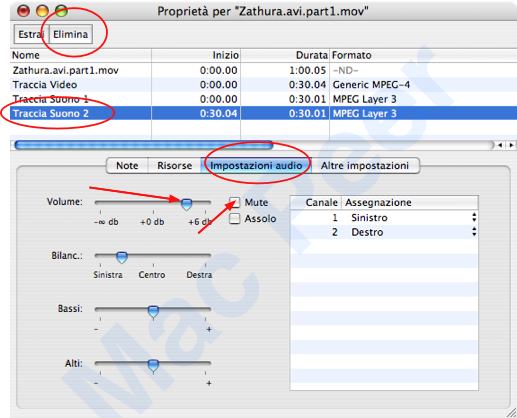This screenshot has height=418, width=517.
Task: Click the Alti slider handle
Action: coord(153,365)
